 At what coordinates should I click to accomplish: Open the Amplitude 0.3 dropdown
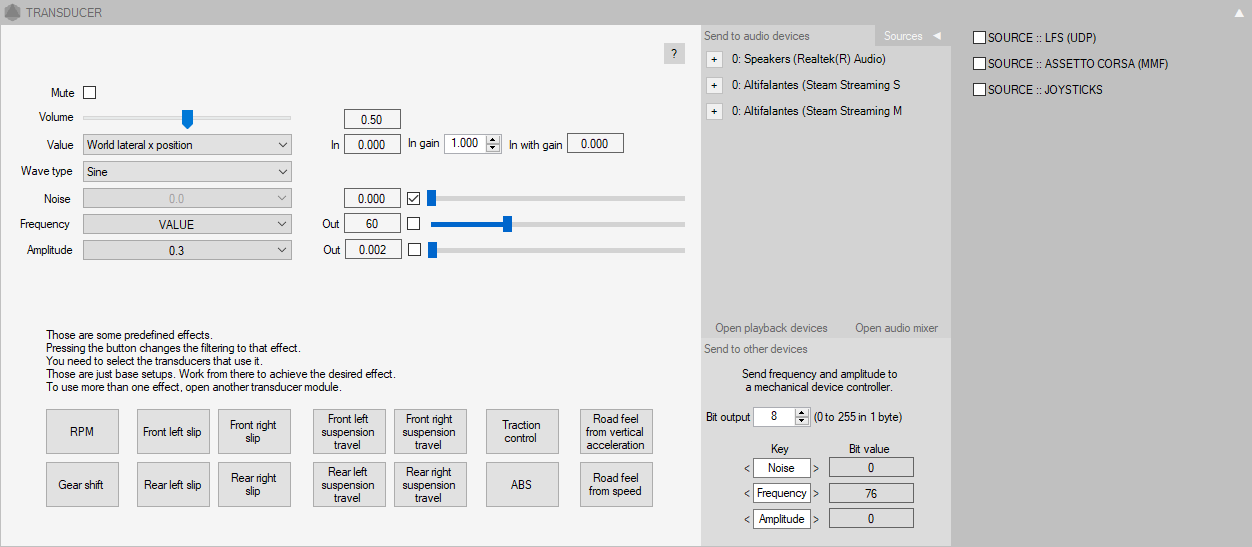click(x=187, y=250)
